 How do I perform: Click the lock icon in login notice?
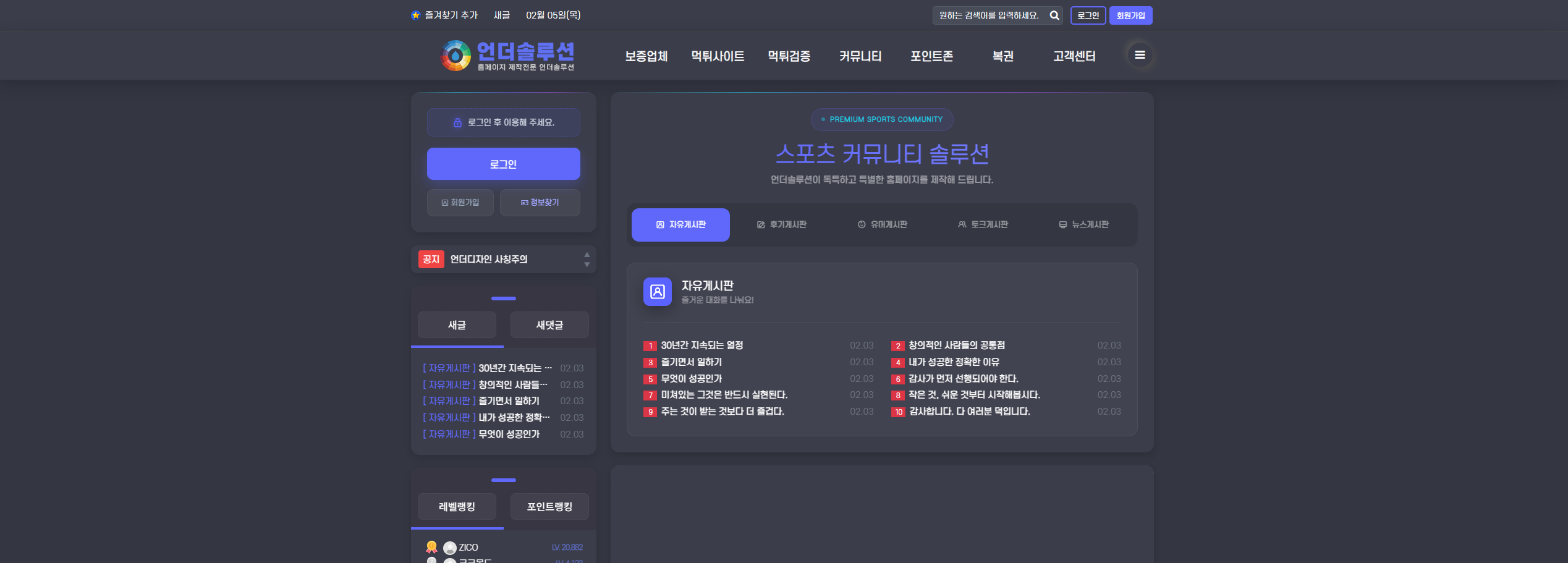(457, 123)
